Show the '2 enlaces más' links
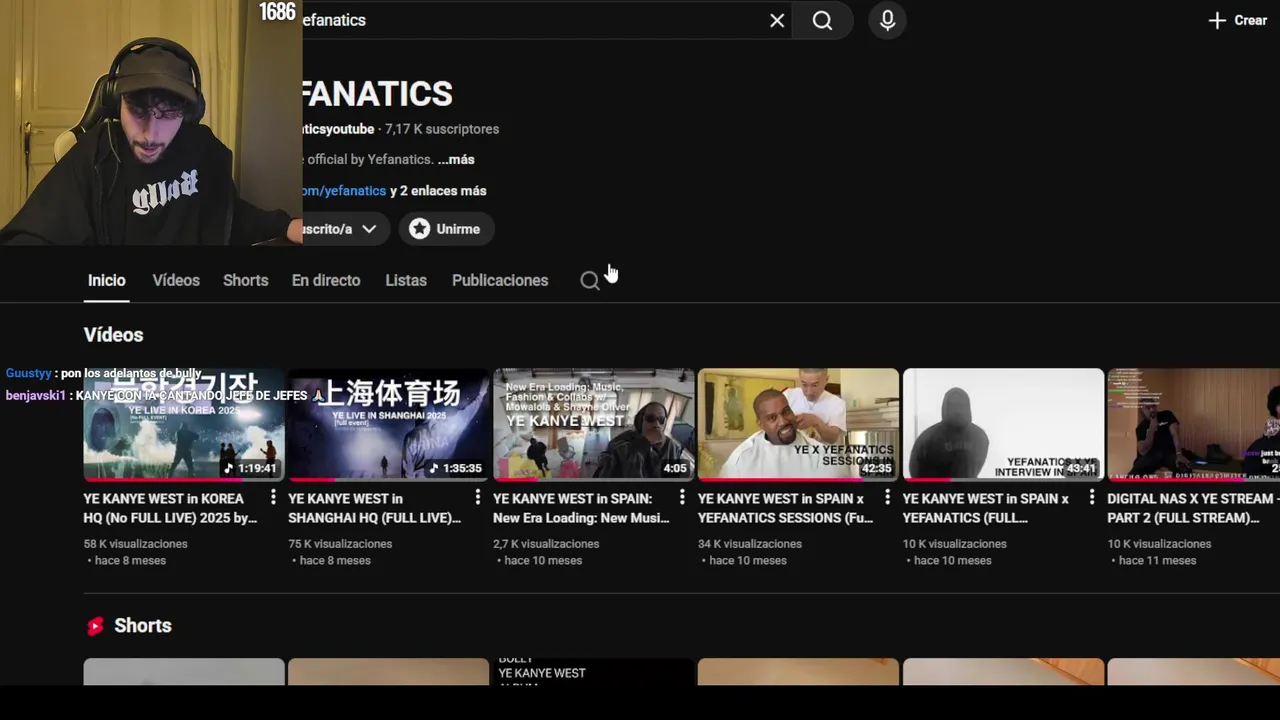This screenshot has width=1280, height=720. [438, 190]
